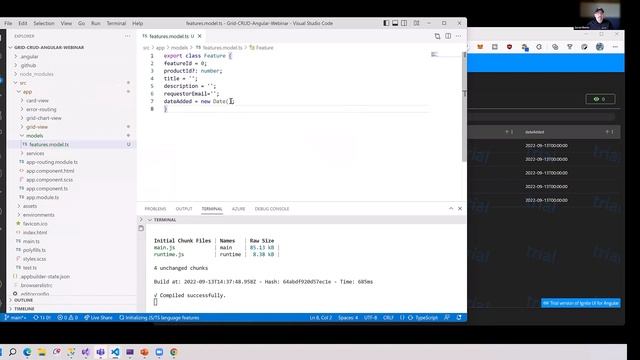Open the Terminal menu
Screen dimensions: 640x360
(116, 23)
